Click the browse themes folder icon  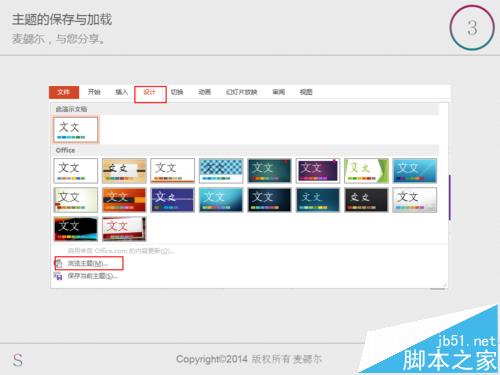click(x=59, y=264)
